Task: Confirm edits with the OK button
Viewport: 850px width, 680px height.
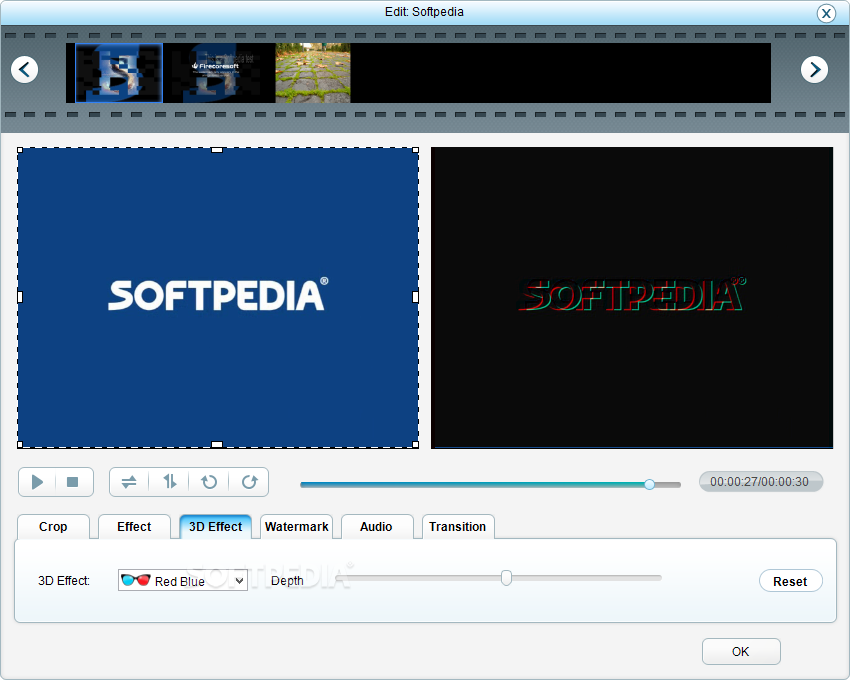Action: pyautogui.click(x=741, y=651)
